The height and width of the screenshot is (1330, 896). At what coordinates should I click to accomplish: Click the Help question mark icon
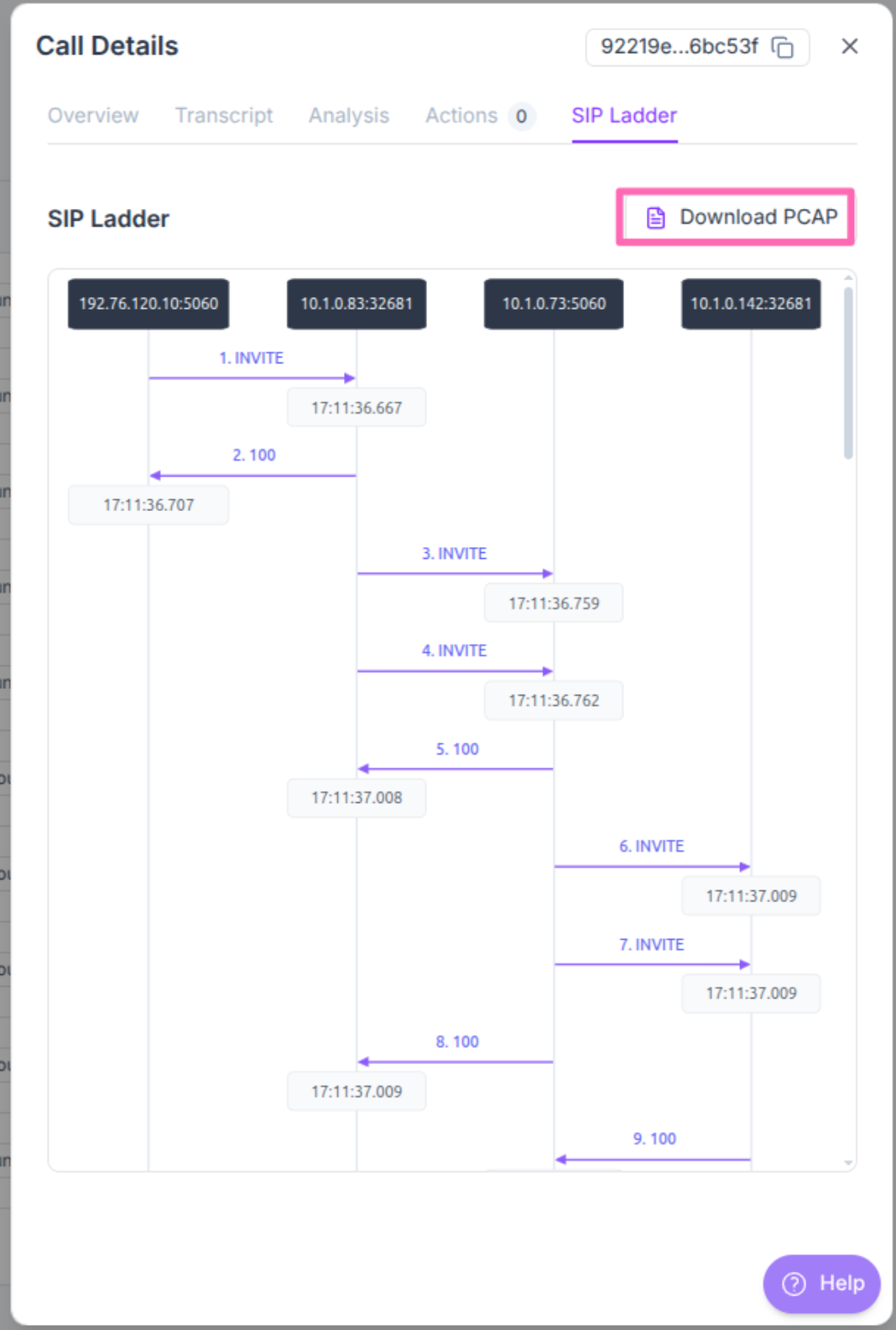[794, 1283]
